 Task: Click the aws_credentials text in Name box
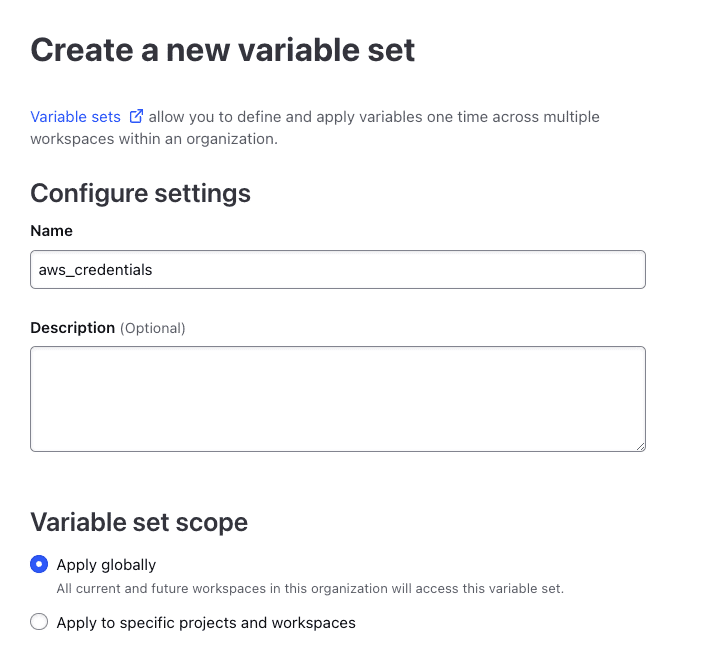click(x=95, y=270)
